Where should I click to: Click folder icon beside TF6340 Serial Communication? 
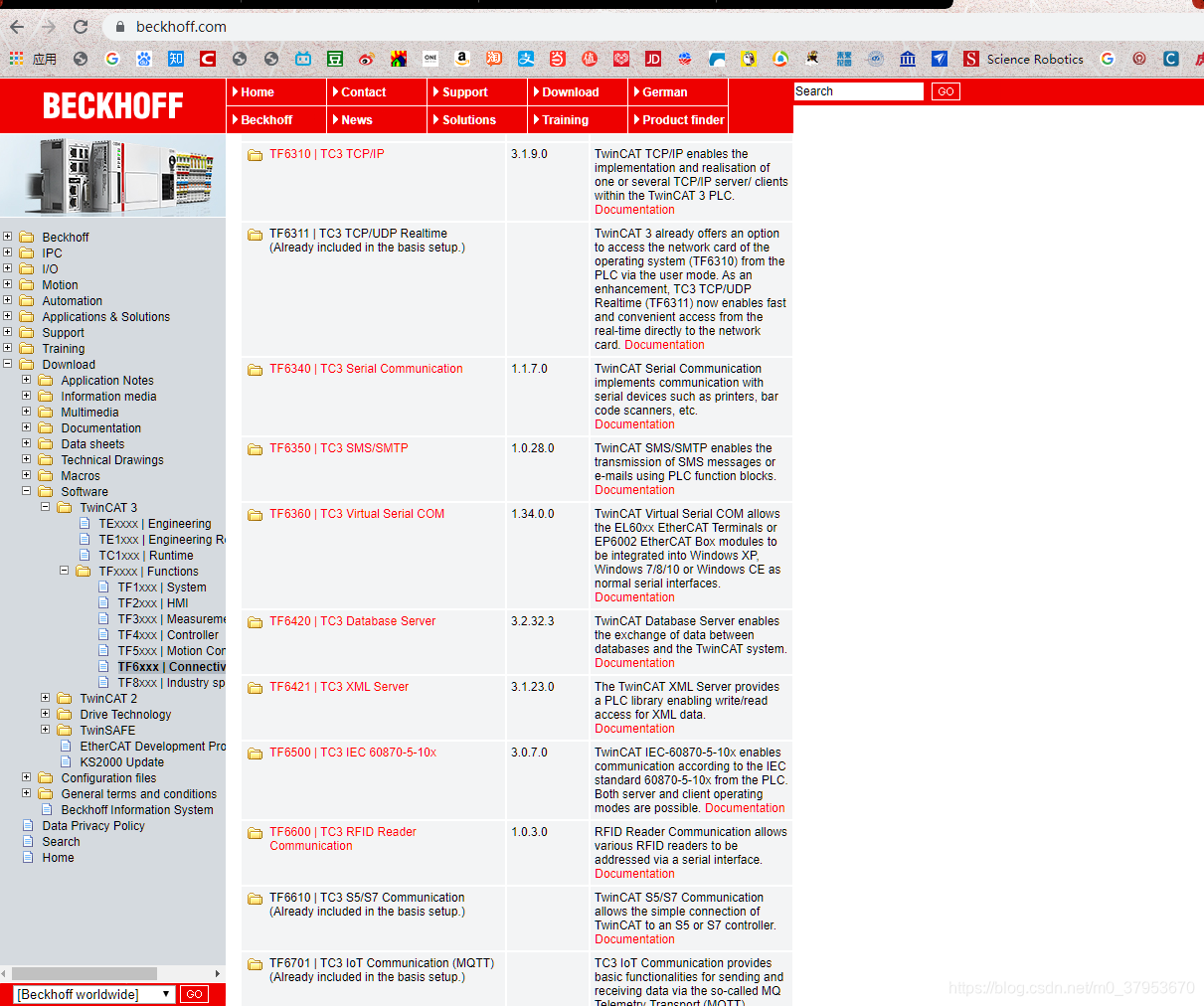(x=256, y=370)
